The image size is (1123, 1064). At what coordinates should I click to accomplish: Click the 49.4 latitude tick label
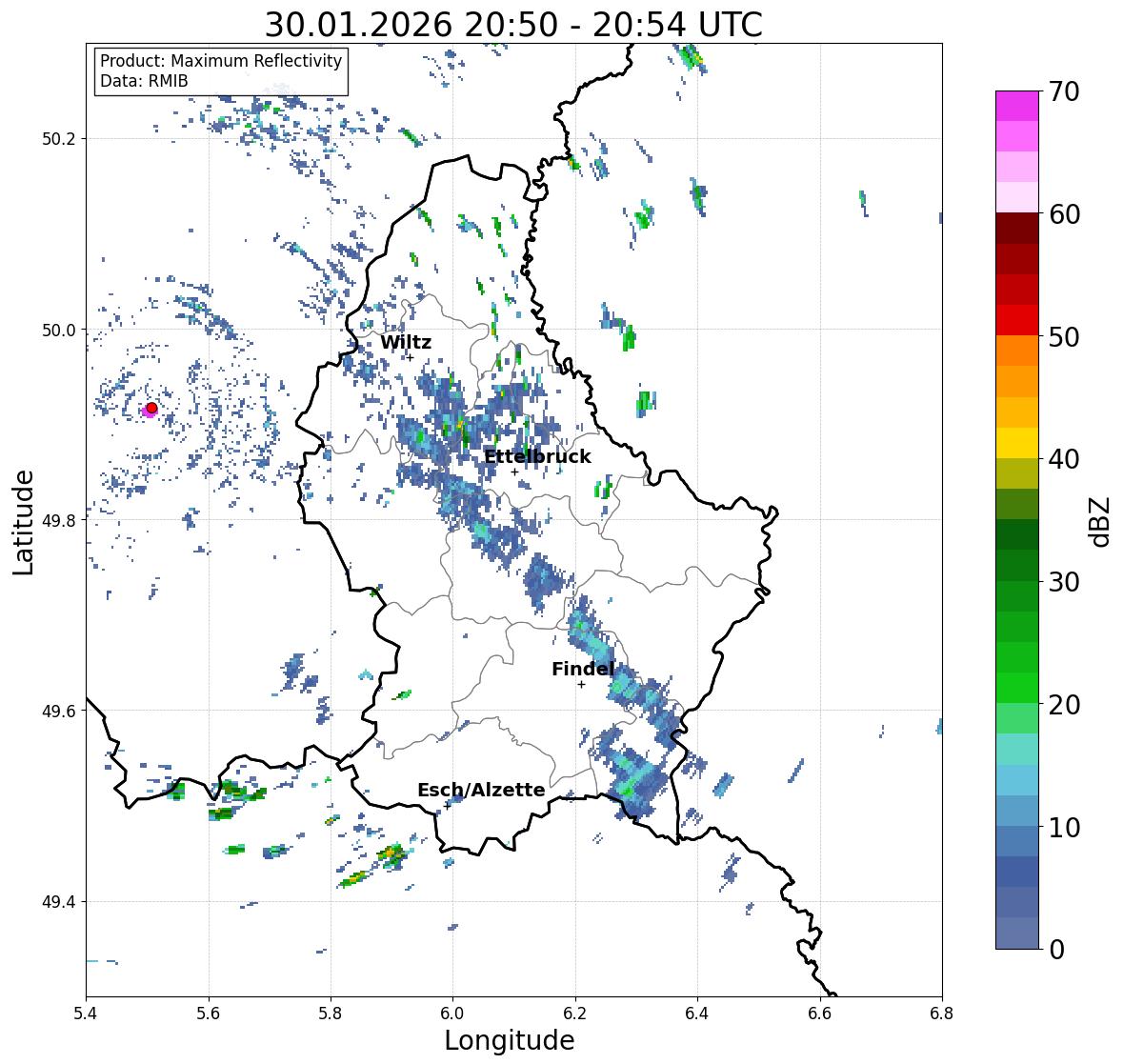pyautogui.click(x=59, y=902)
